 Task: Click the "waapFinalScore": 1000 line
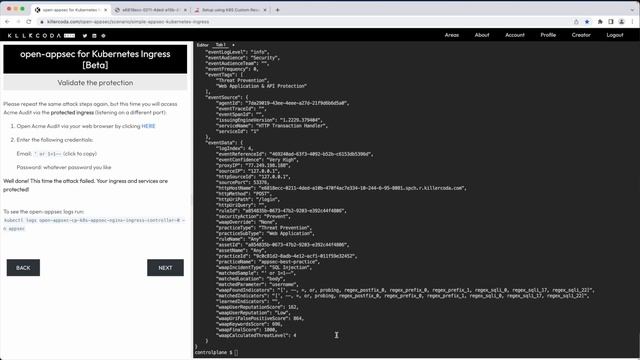coord(247,329)
